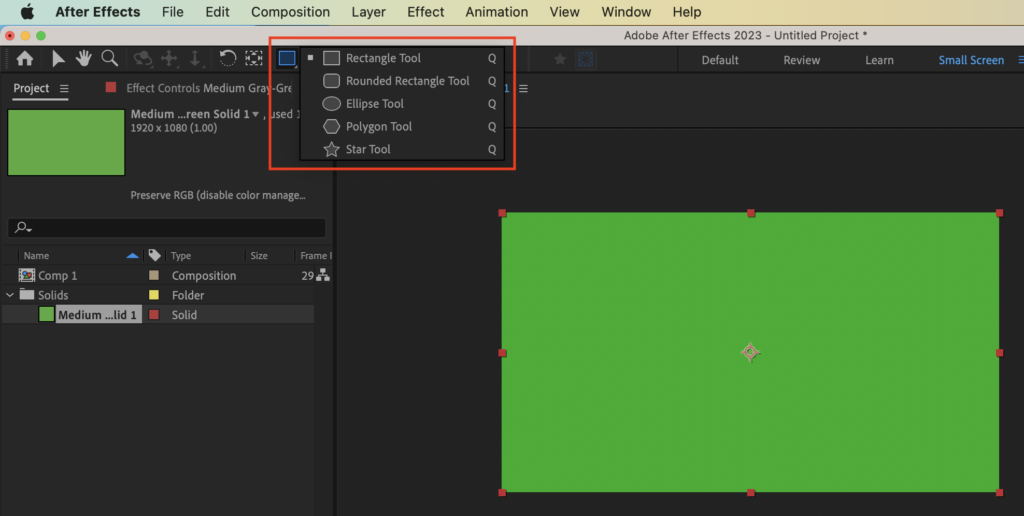The image size is (1024, 516).
Task: Open the dropdown arrow beside the solid's name
Action: 256,114
